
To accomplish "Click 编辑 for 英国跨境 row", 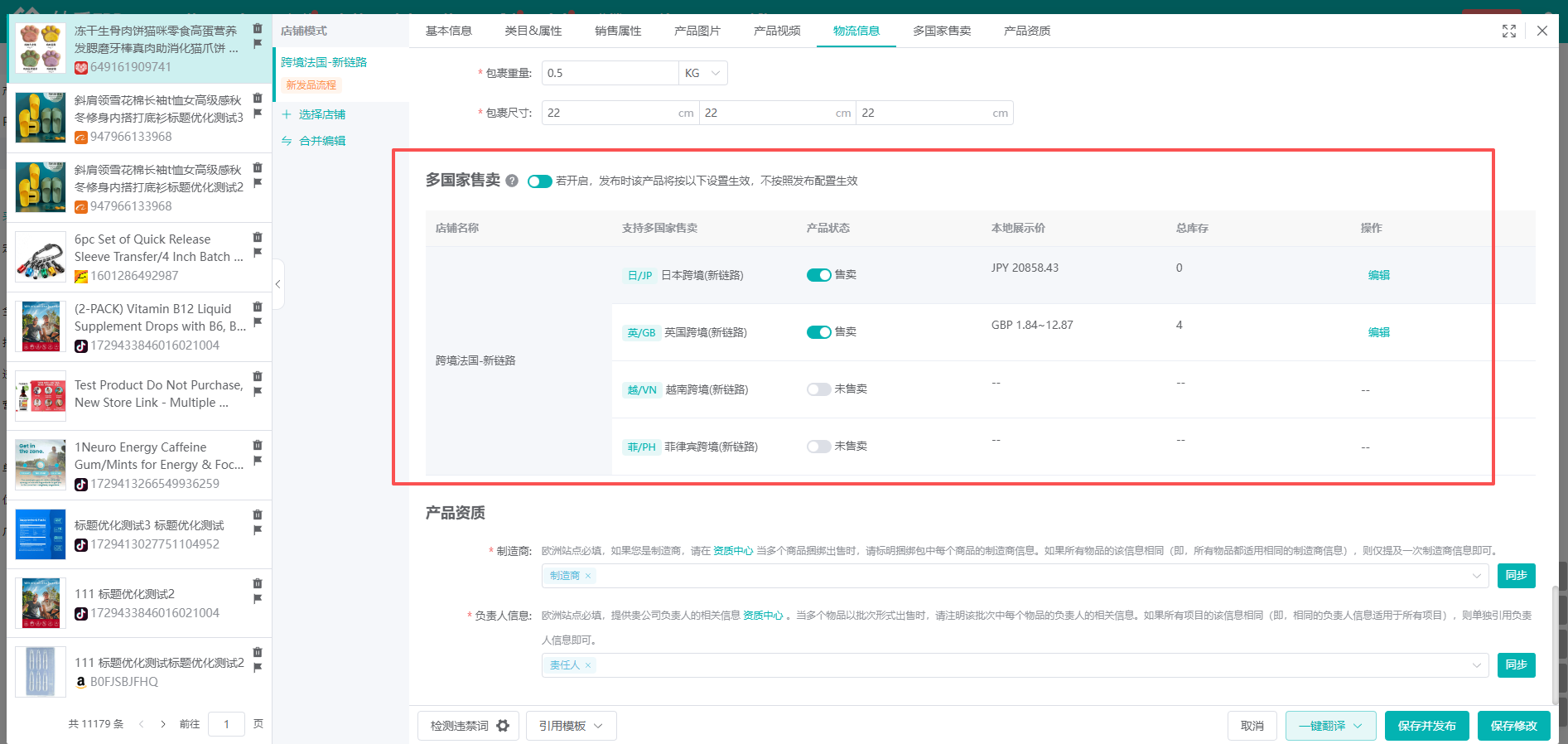I will click(x=1379, y=332).
